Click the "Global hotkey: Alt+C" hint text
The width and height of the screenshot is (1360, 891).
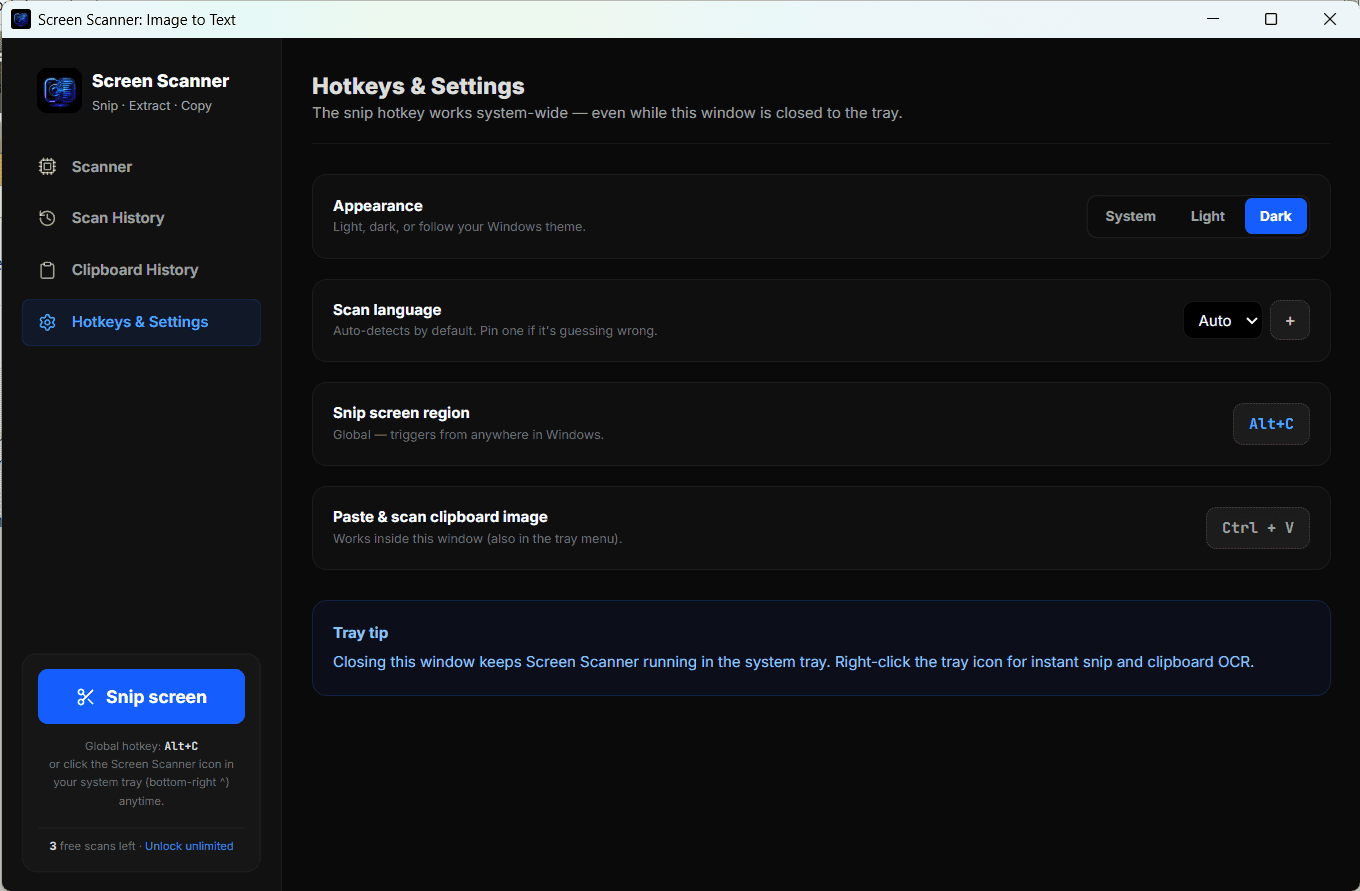click(x=141, y=746)
